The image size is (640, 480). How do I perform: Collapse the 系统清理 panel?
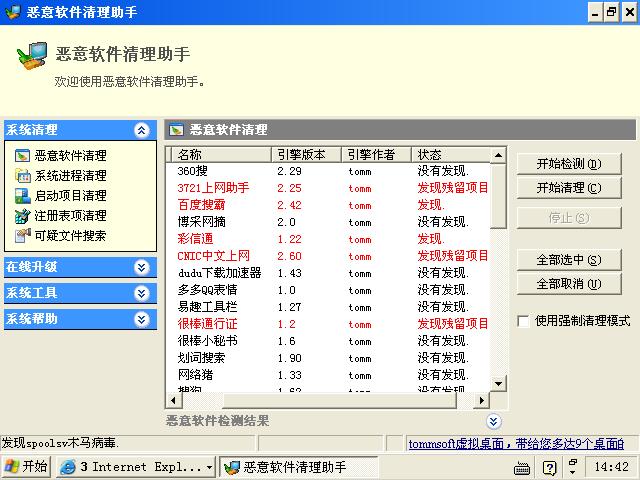[x=141, y=130]
